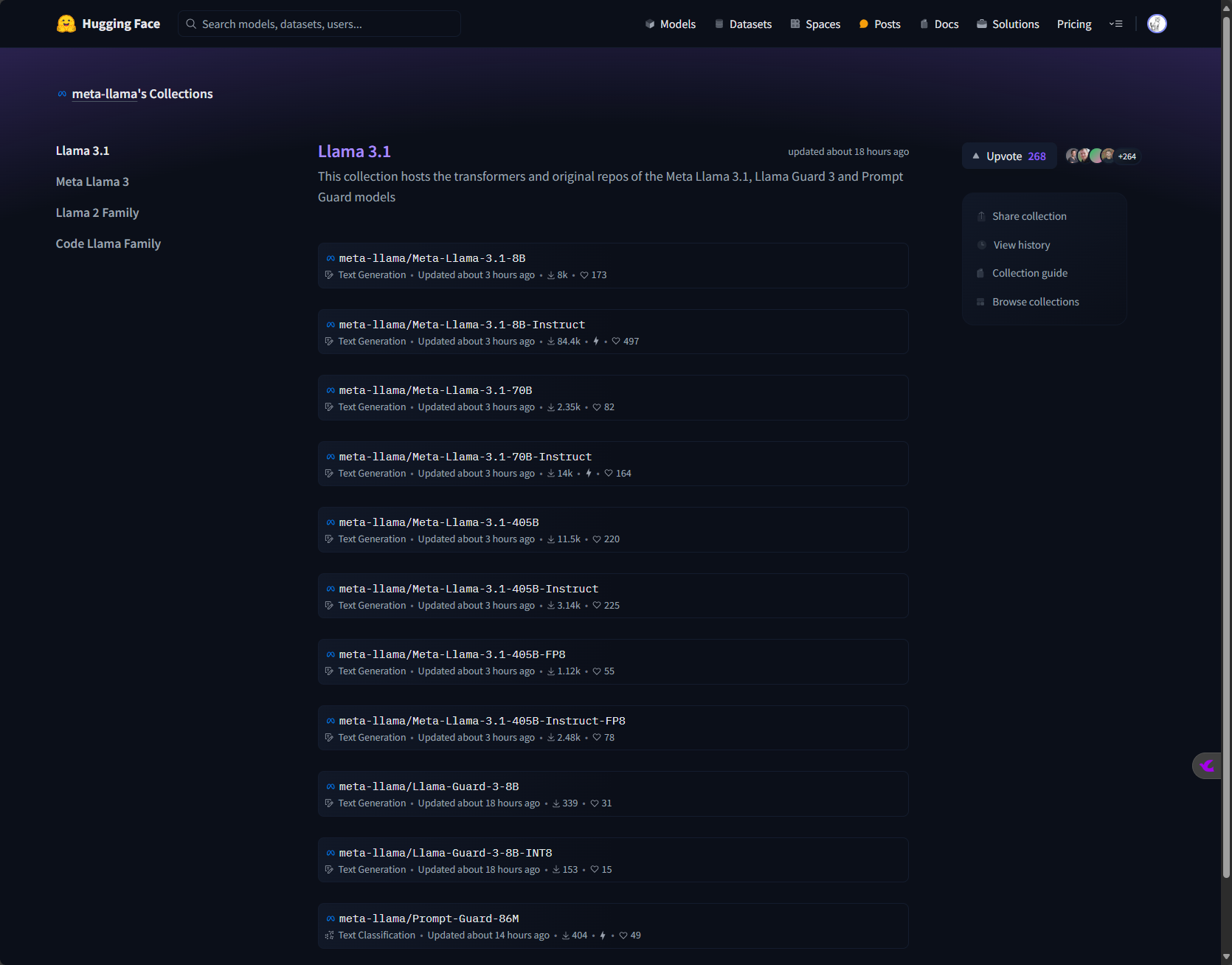This screenshot has width=1232, height=965.
Task: Open the Models page
Action: 671,24
